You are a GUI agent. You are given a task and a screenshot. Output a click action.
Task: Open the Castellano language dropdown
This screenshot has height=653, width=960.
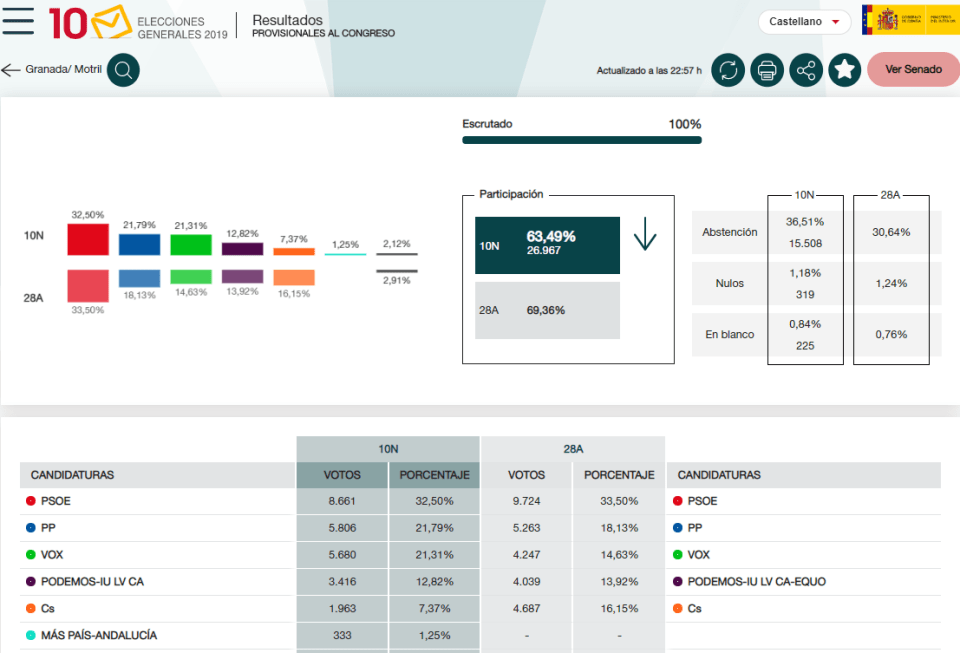point(804,21)
